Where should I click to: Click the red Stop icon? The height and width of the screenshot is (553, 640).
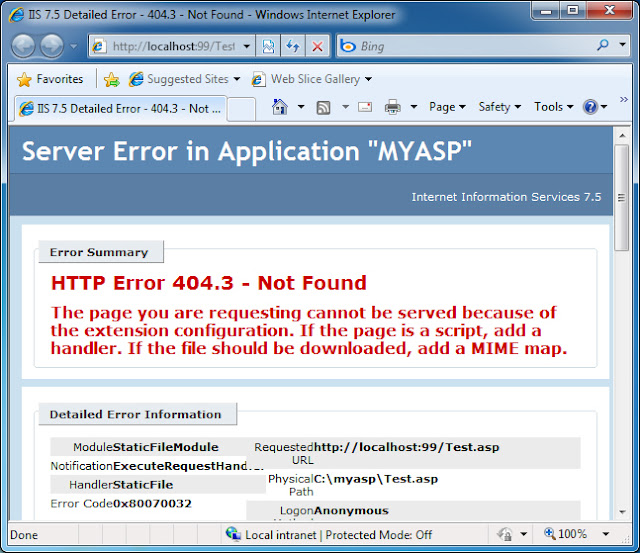[317, 46]
